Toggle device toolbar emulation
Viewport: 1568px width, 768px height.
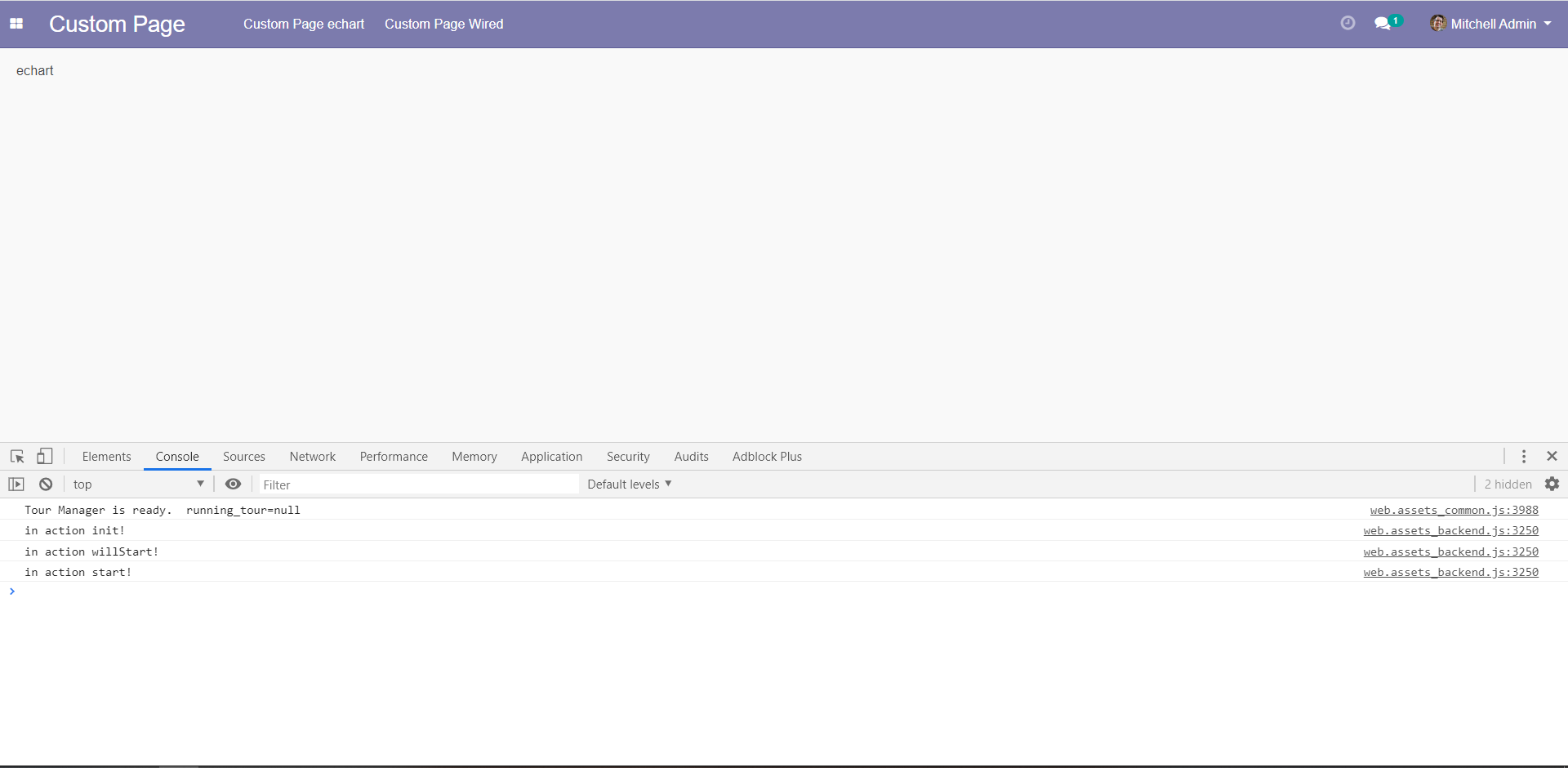45,457
